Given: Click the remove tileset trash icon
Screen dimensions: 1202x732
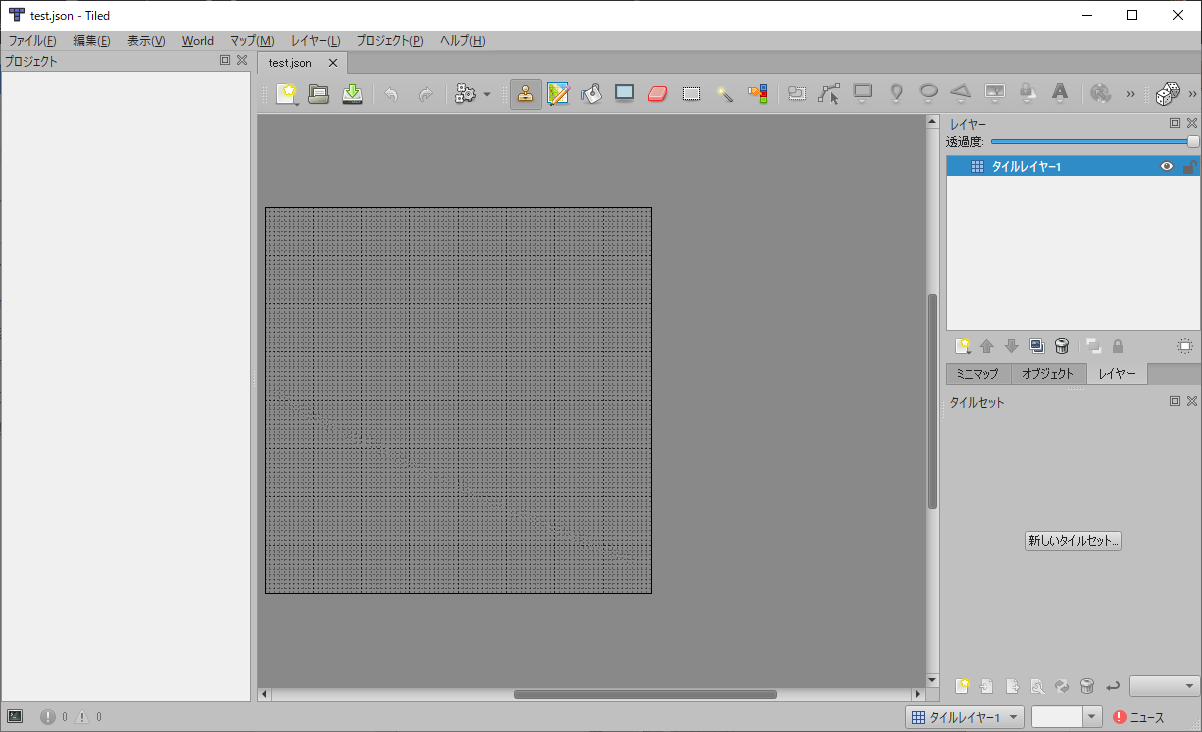Looking at the screenshot, I should coord(1087,686).
